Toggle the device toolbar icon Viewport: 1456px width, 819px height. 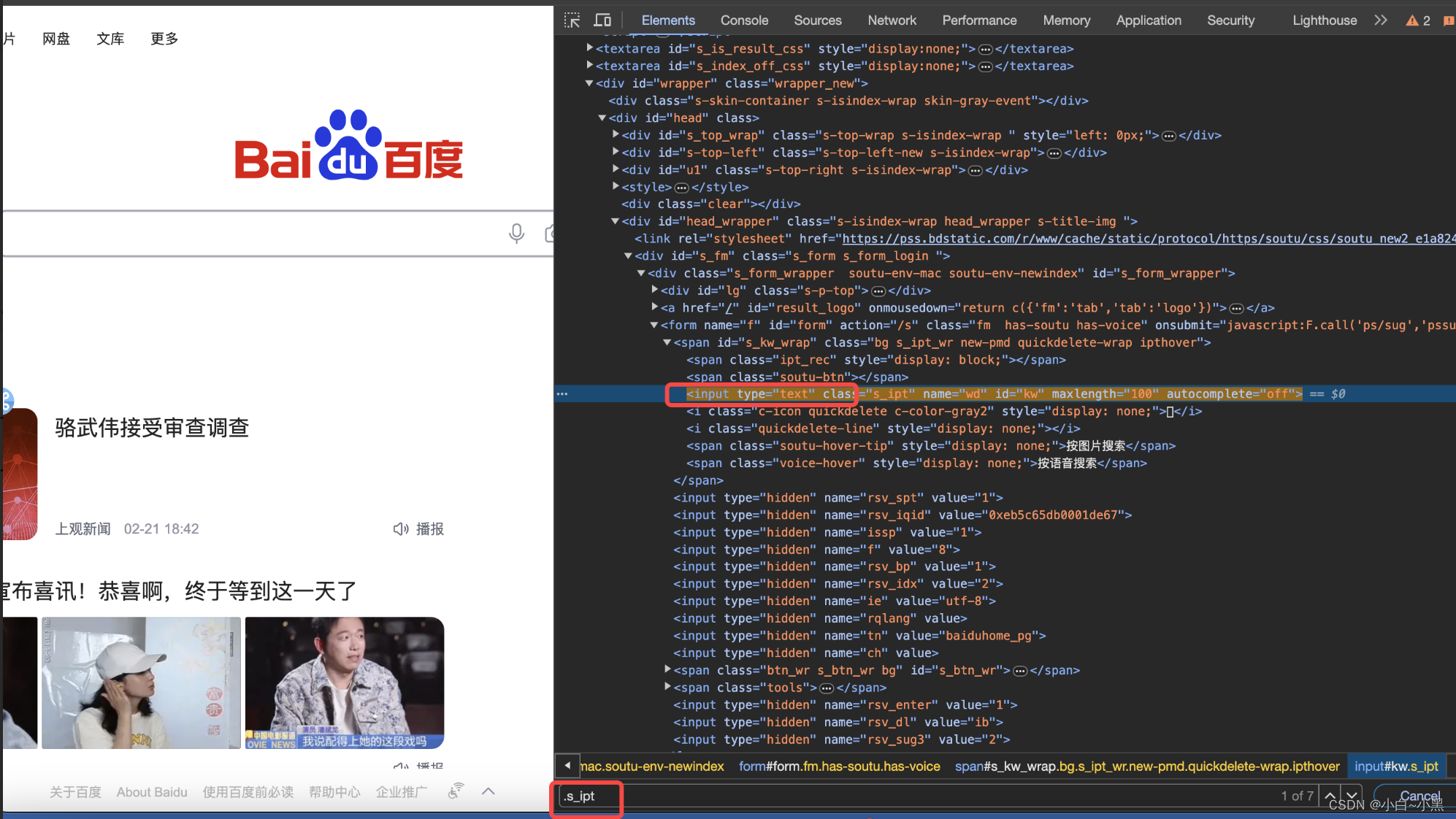click(602, 20)
